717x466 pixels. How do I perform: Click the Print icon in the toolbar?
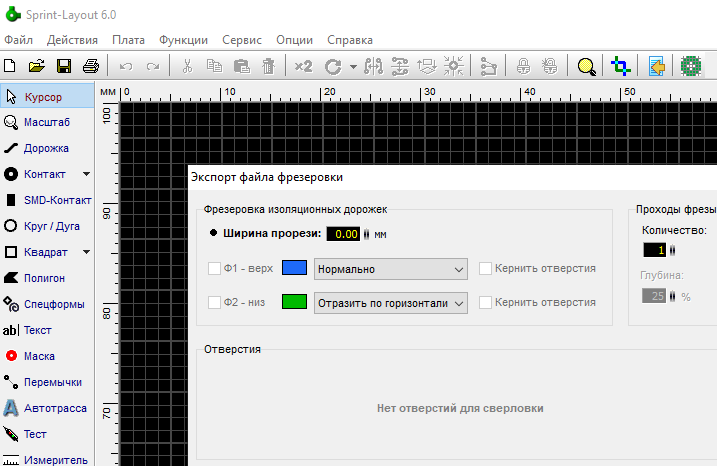pyautogui.click(x=91, y=67)
